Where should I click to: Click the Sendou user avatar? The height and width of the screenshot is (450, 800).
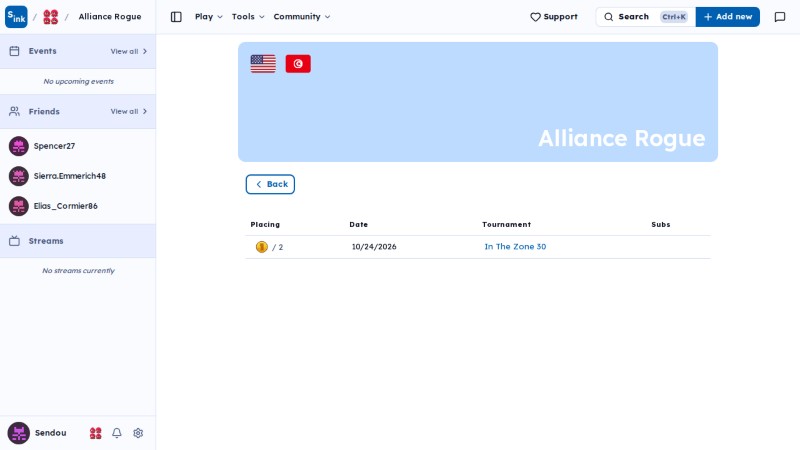click(18, 433)
